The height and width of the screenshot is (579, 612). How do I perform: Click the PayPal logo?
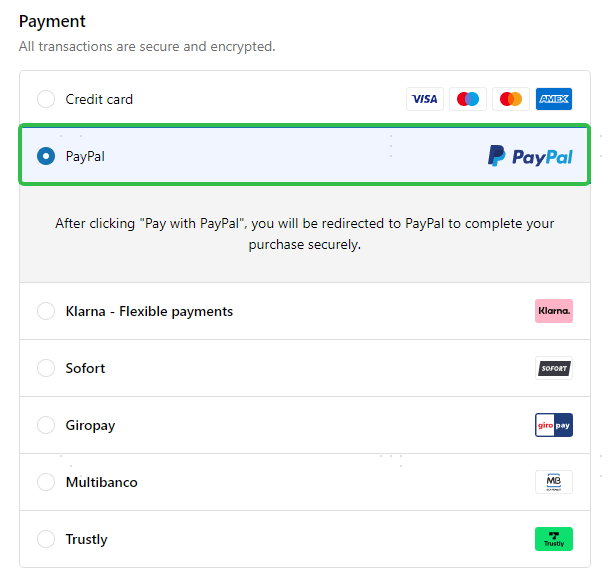[530, 156]
